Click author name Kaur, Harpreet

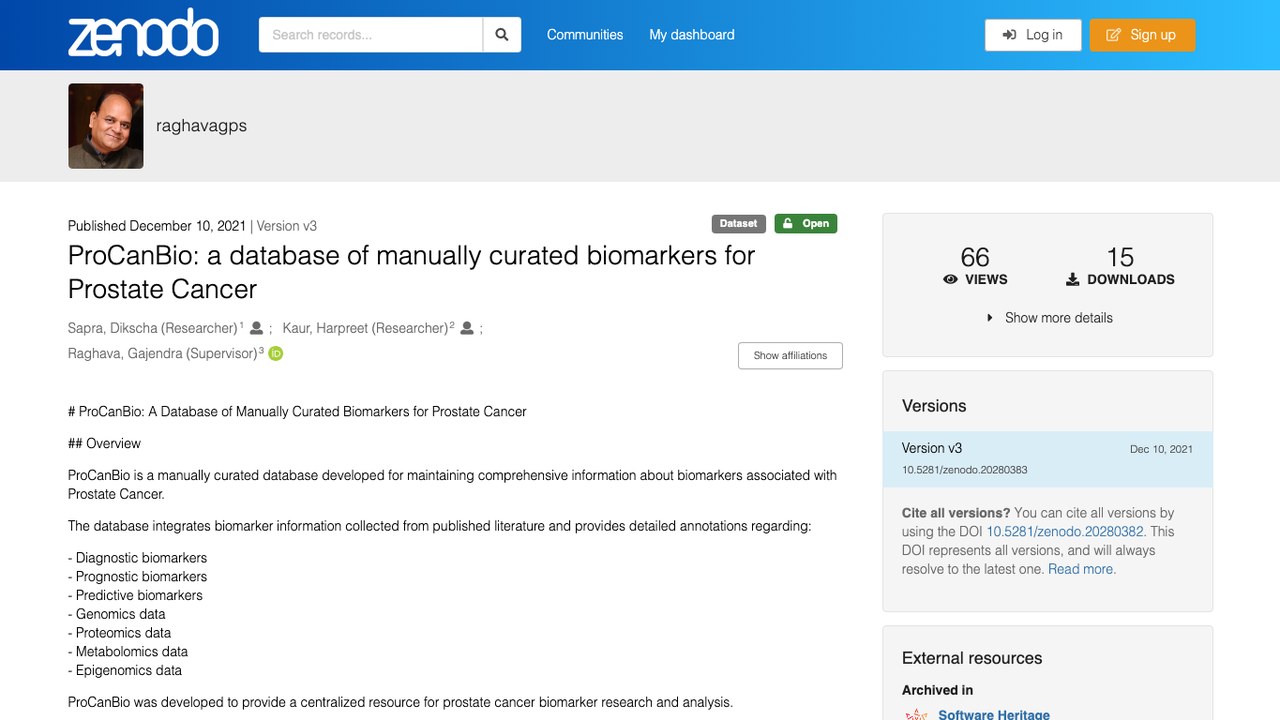[x=365, y=328]
